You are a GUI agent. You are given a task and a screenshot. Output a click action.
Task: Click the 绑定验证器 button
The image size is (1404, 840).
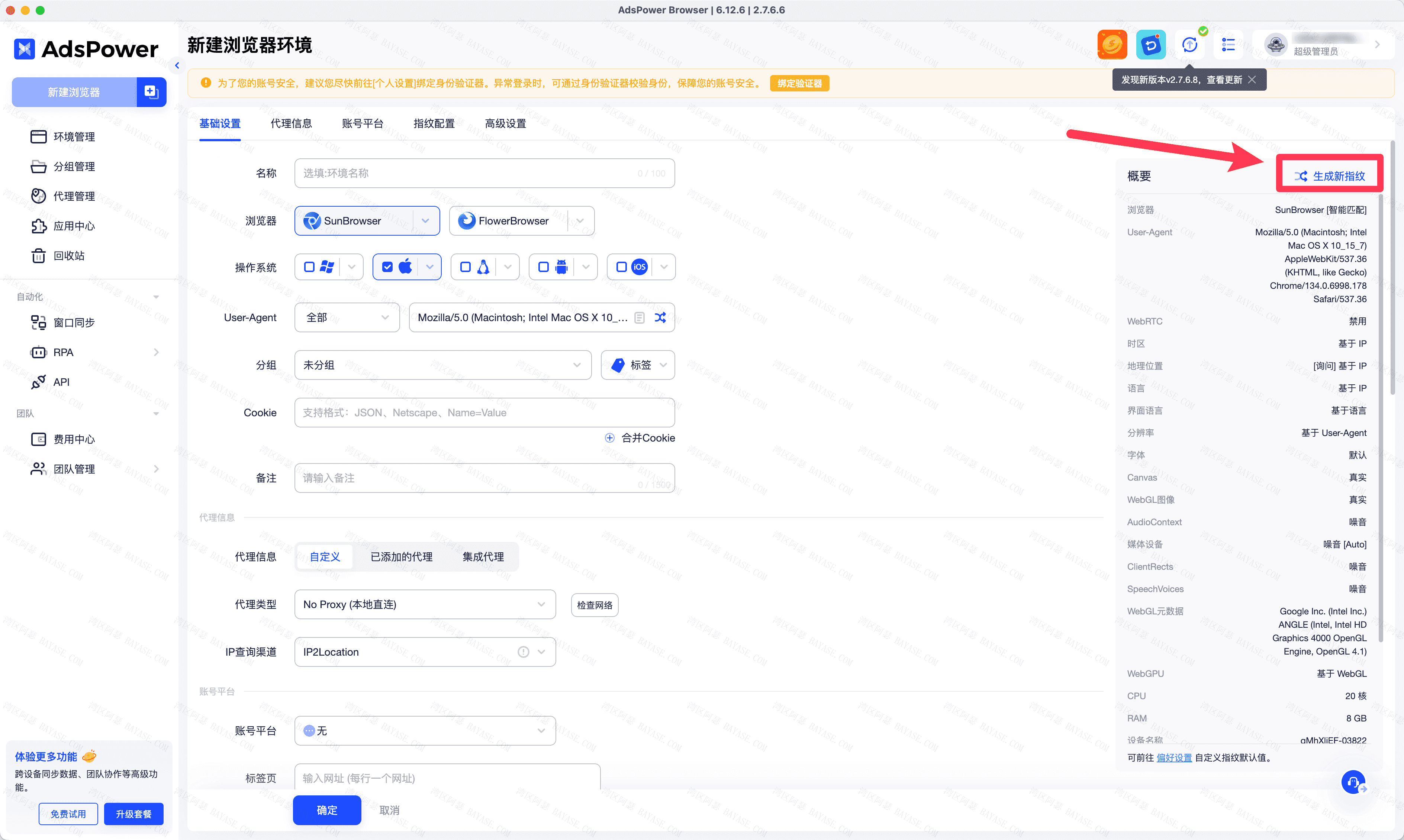pos(799,83)
